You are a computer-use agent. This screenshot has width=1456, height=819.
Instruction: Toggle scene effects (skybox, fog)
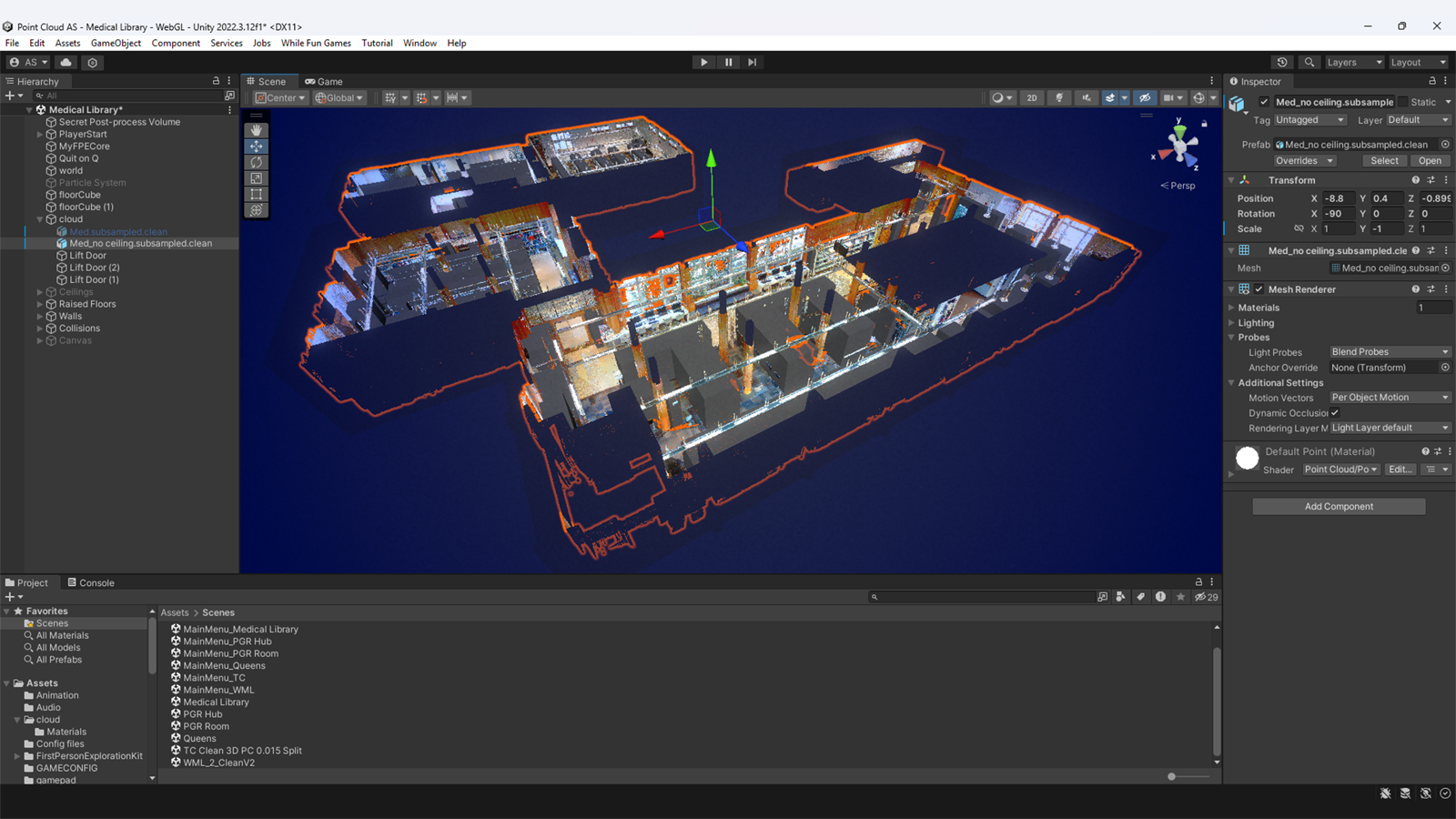1110,98
